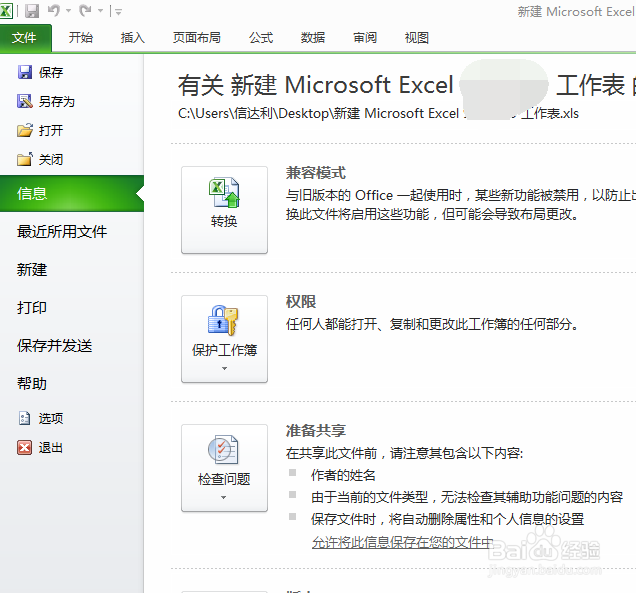Image resolution: width=636 pixels, height=593 pixels.
Task: Click the 检查问题 checklist icon
Action: (223, 449)
